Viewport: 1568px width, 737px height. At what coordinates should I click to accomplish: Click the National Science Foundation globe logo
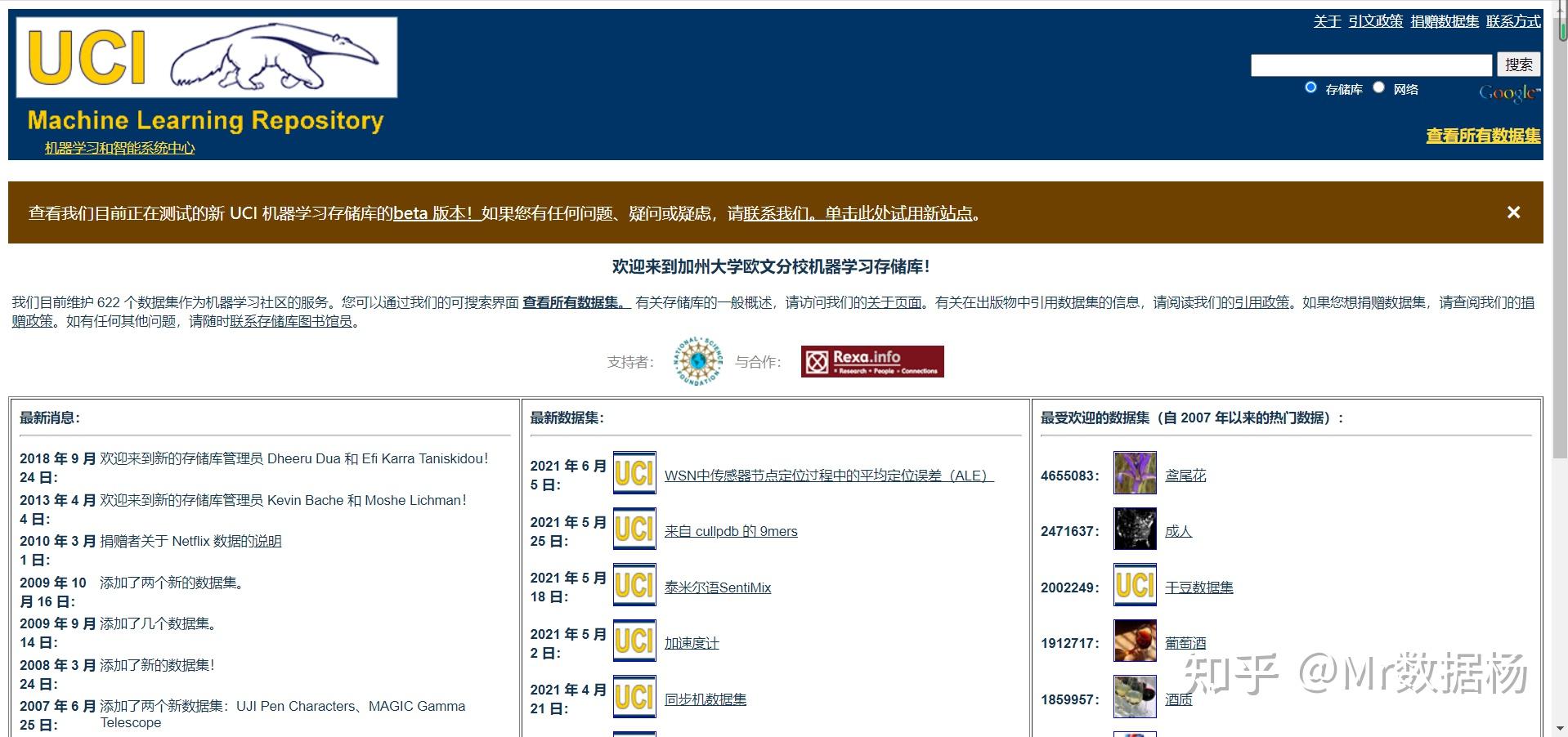(x=697, y=360)
